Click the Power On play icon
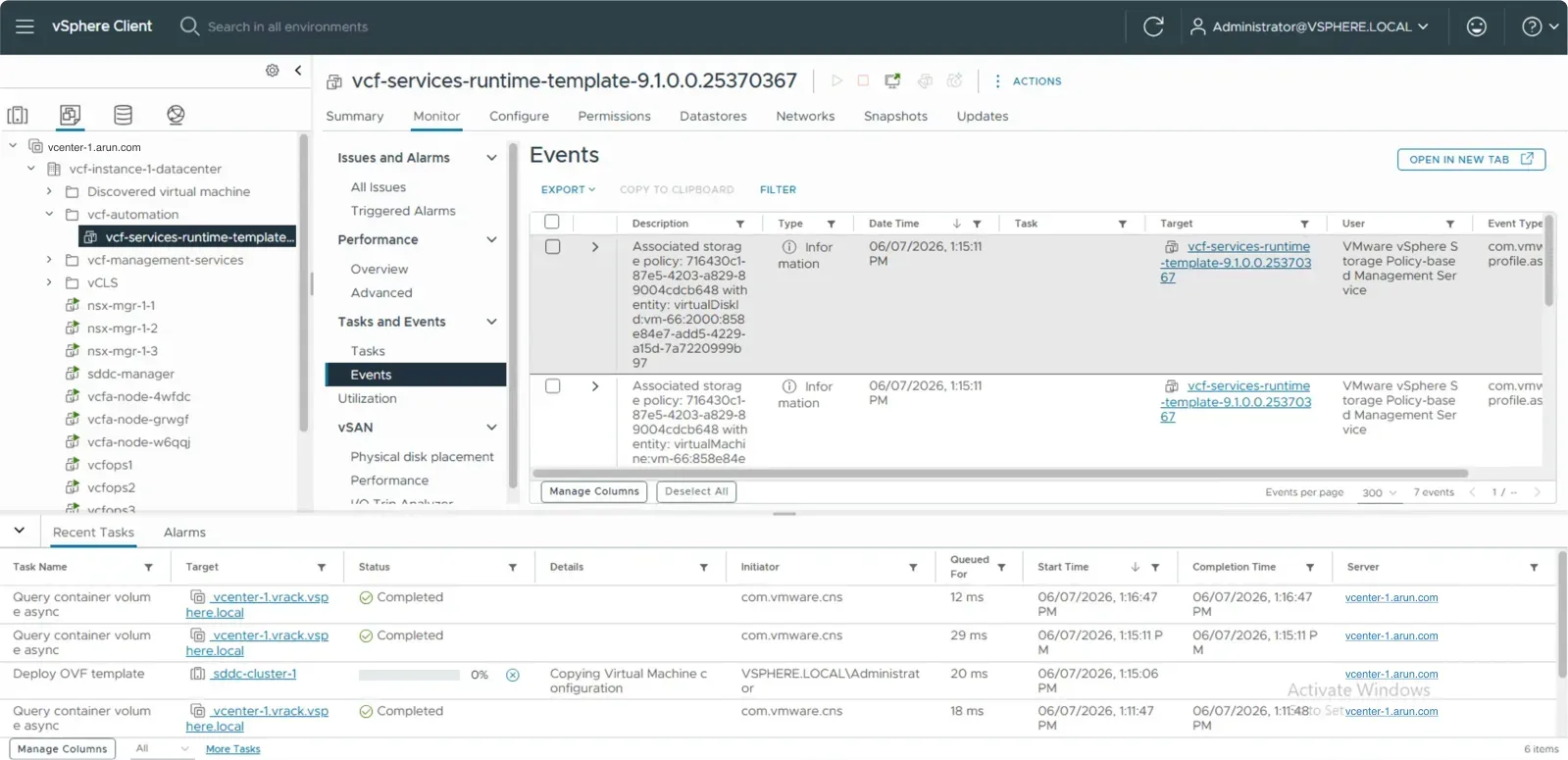1568x760 pixels. pos(836,80)
